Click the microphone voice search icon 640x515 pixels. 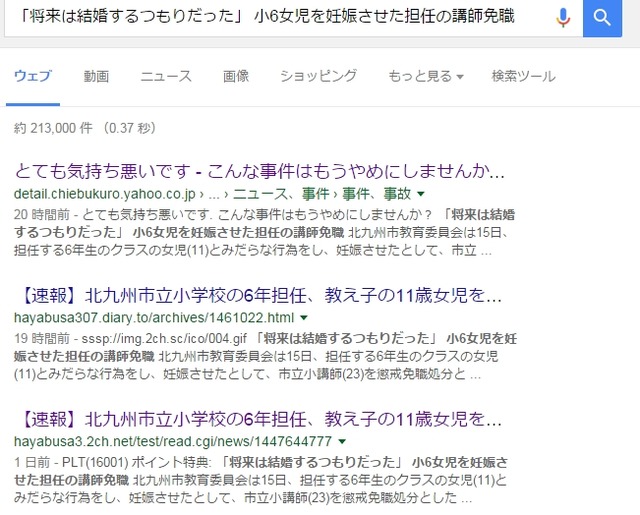pos(563,18)
